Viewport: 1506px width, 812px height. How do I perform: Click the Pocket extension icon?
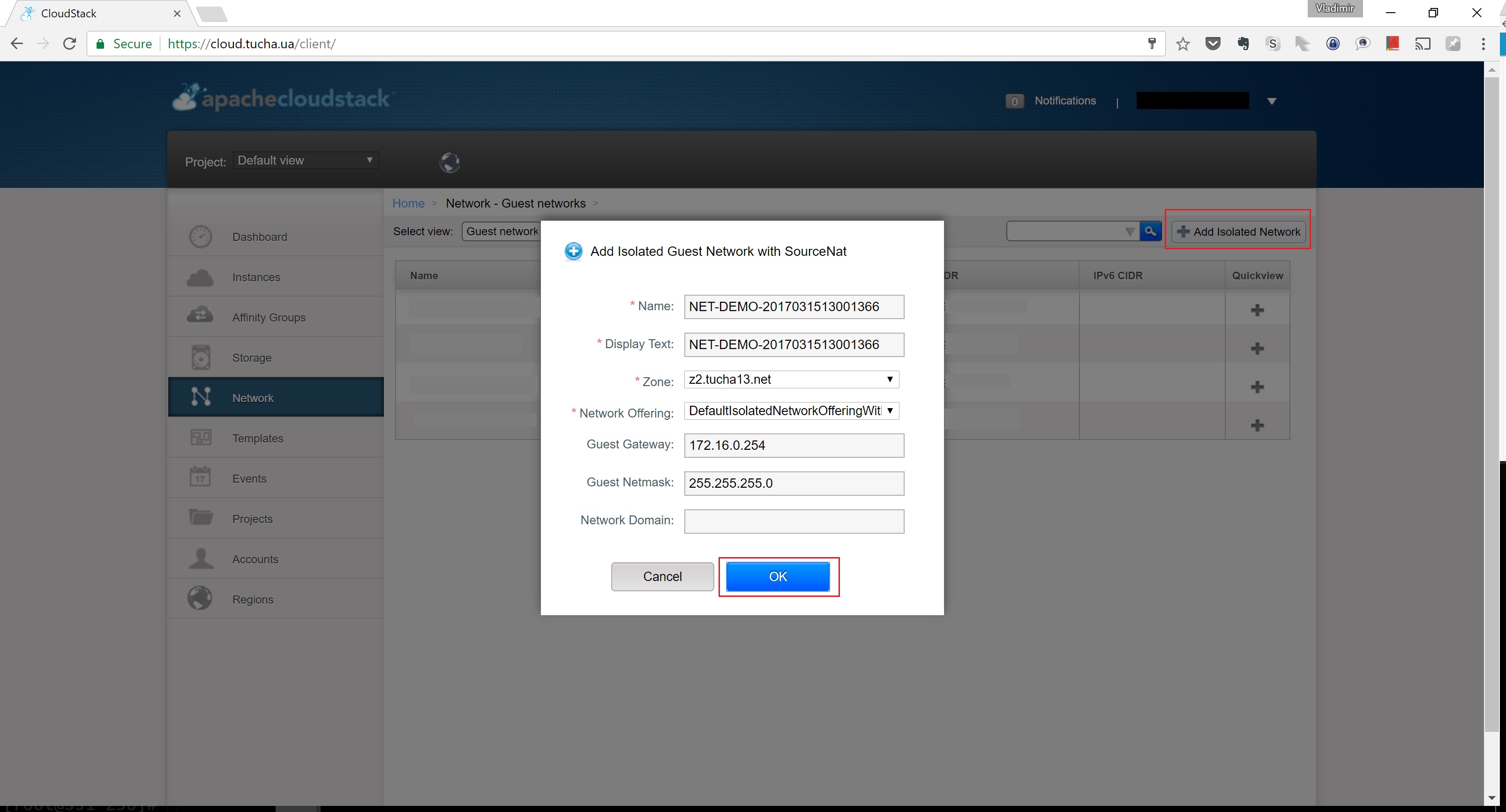(x=1213, y=44)
